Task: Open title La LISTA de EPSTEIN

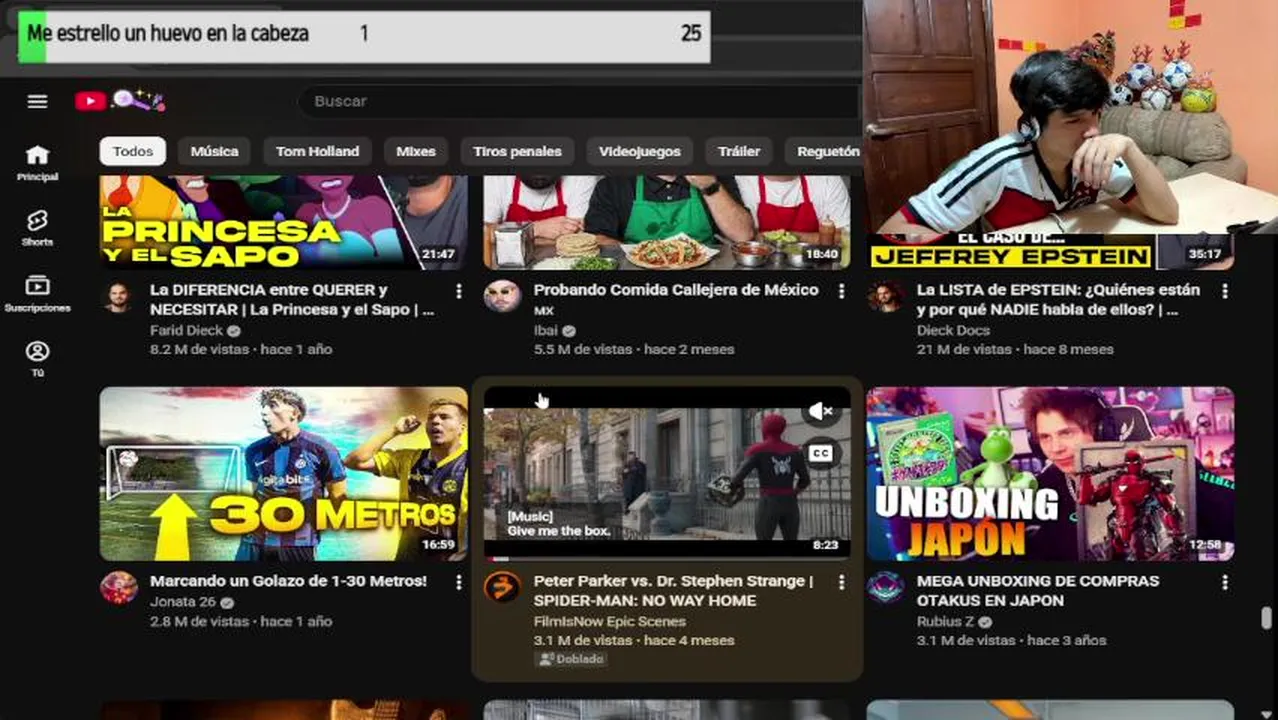Action: (1058, 300)
